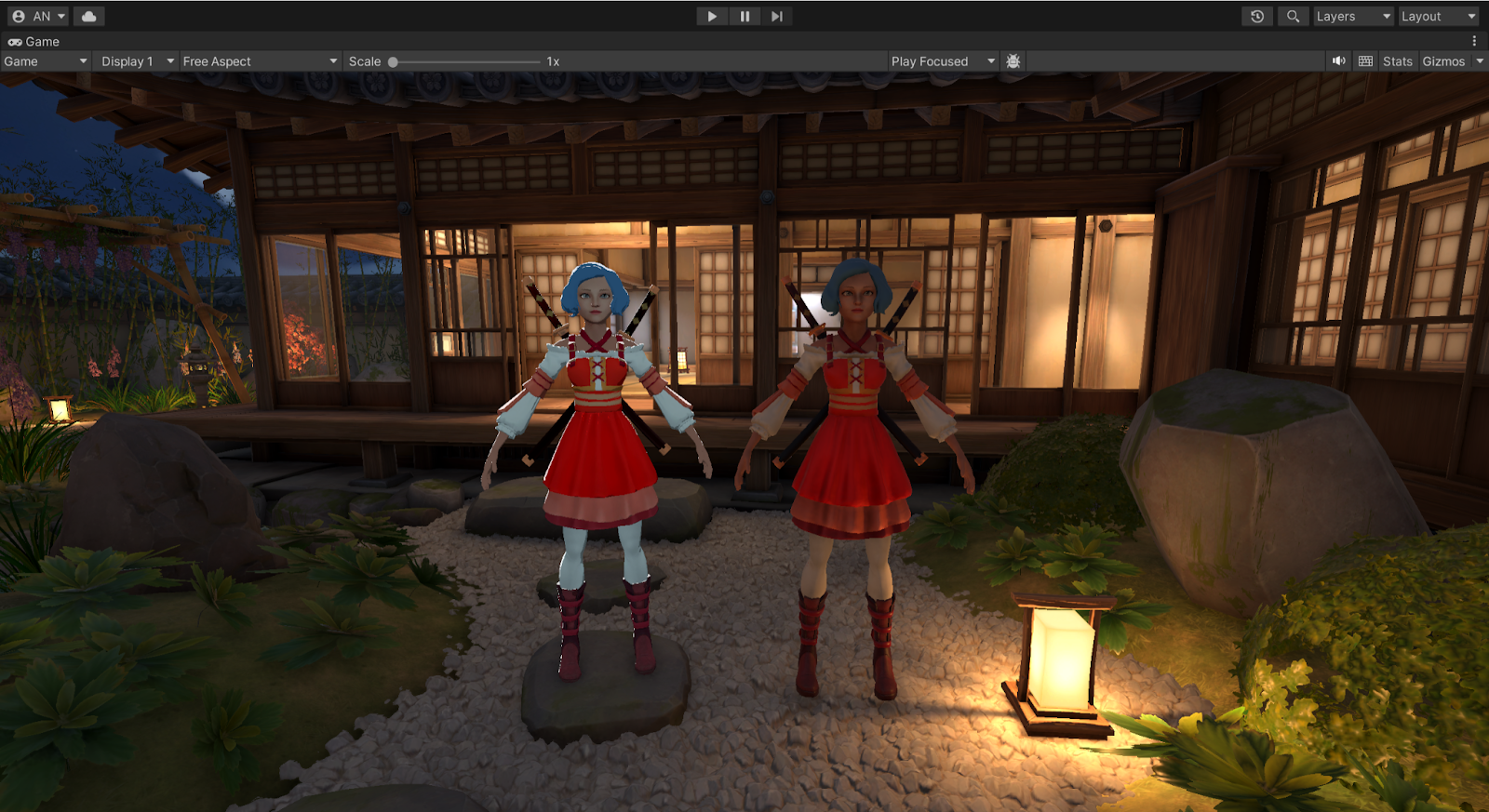The height and width of the screenshot is (812, 1489).
Task: Expand the Gizmos options arrow
Action: pyautogui.click(x=1480, y=61)
